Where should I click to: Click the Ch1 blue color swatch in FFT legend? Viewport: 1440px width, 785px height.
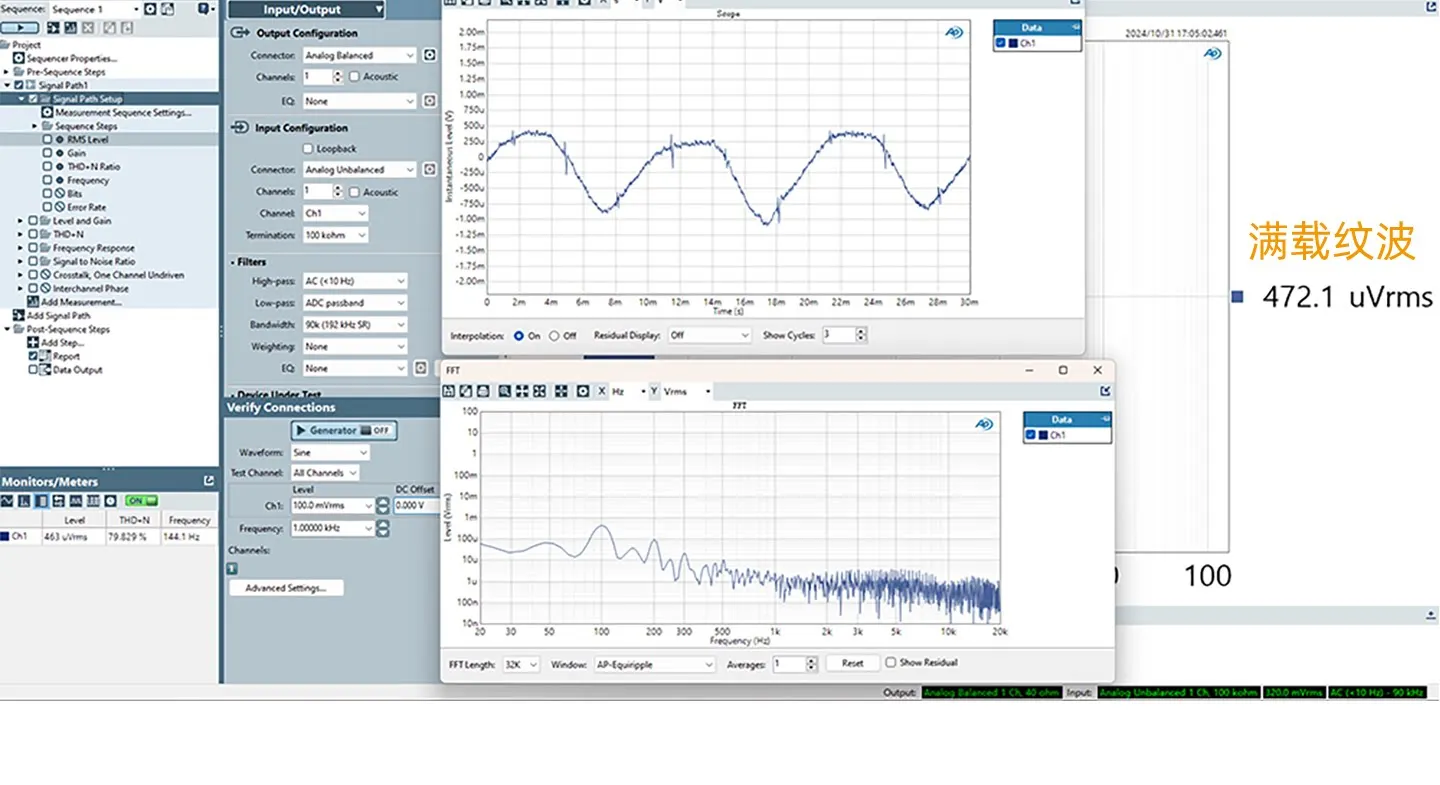tap(1042, 435)
